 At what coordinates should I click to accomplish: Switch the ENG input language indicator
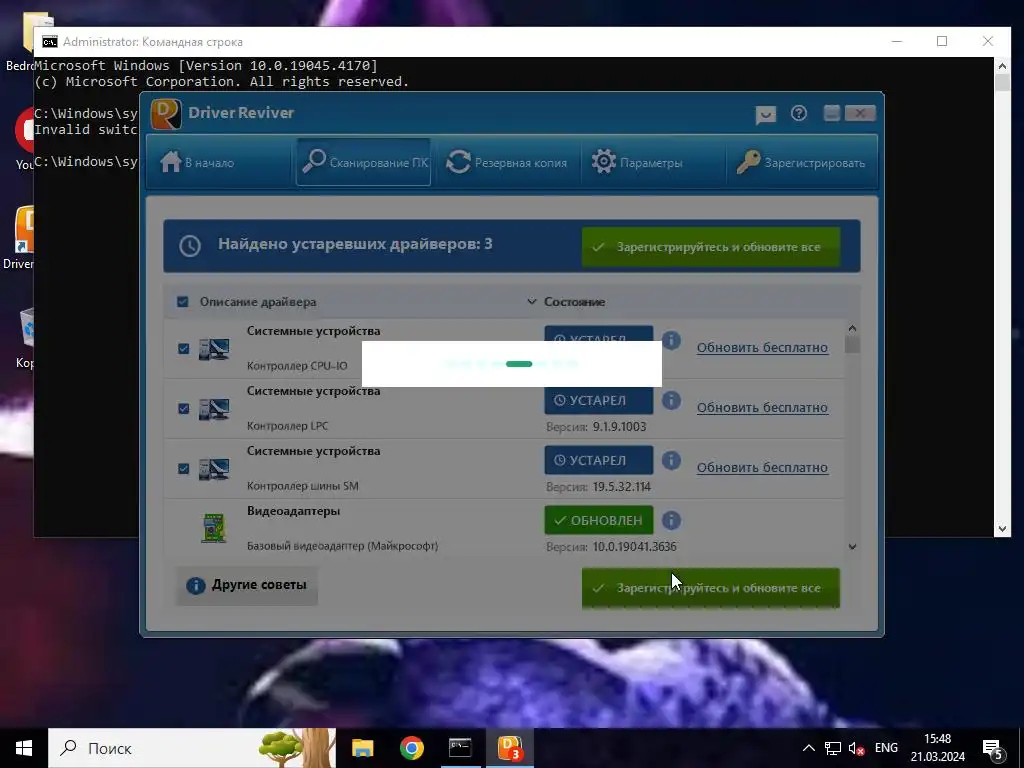pos(886,748)
